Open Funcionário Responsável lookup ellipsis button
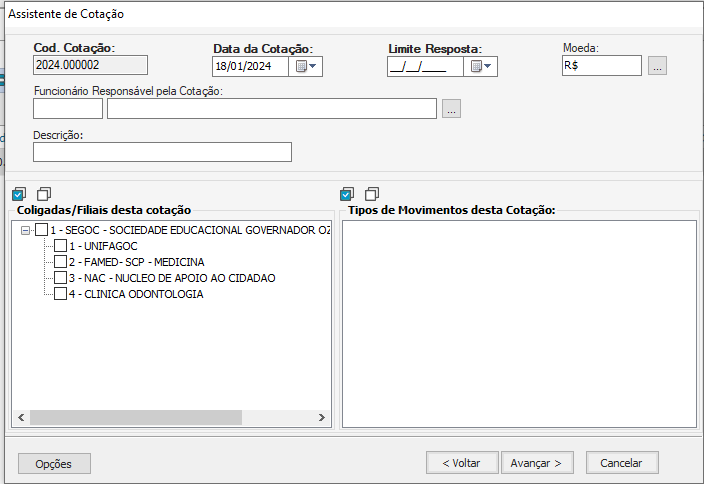Viewport: 704px width, 484px height. pyautogui.click(x=451, y=110)
